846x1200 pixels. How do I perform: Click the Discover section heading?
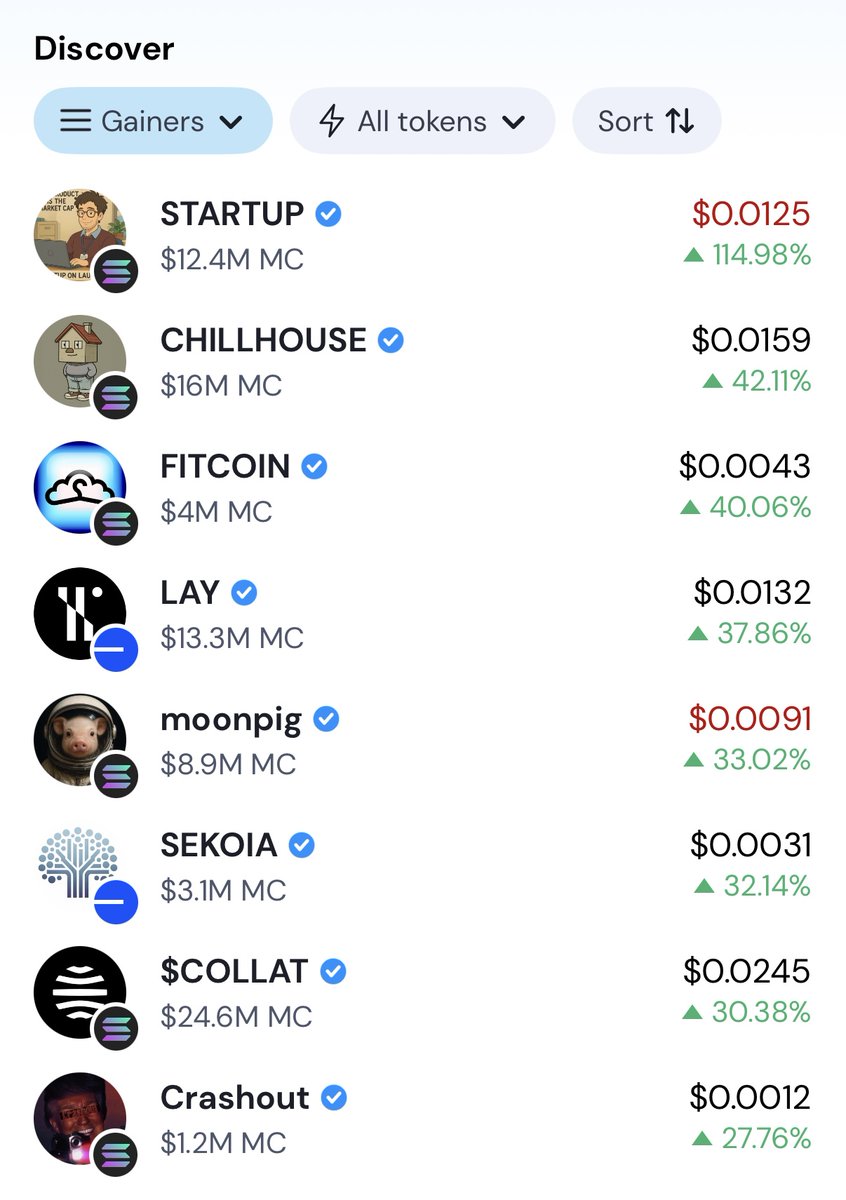(x=104, y=48)
